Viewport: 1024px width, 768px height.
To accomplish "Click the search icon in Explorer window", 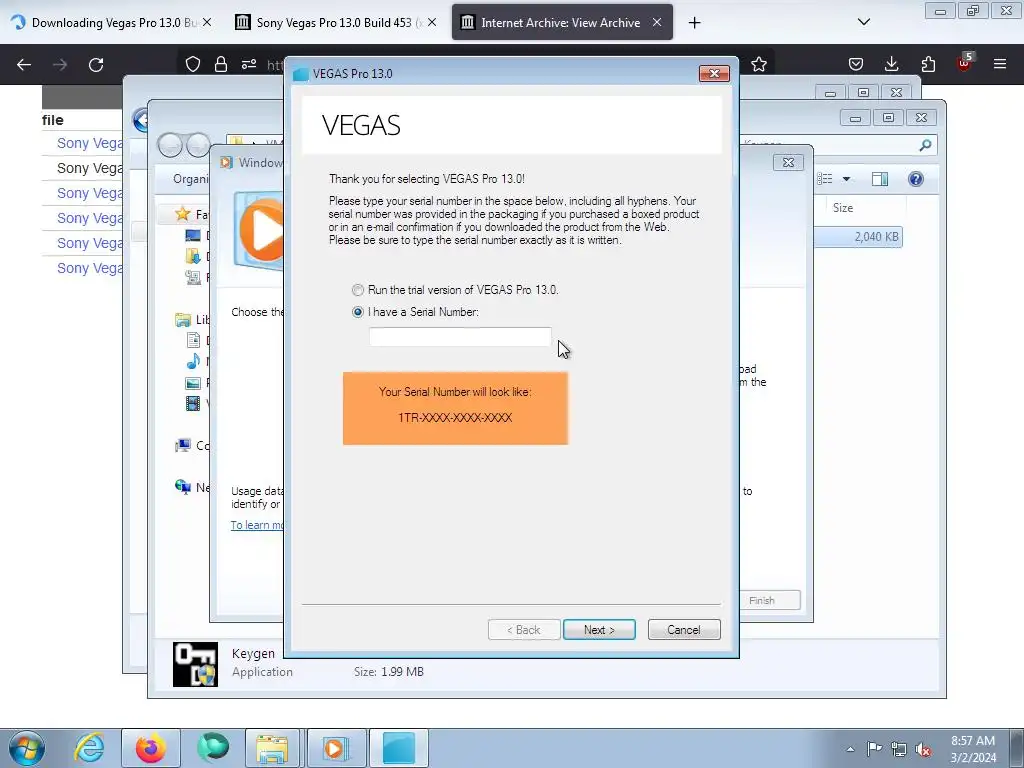I will pos(925,145).
